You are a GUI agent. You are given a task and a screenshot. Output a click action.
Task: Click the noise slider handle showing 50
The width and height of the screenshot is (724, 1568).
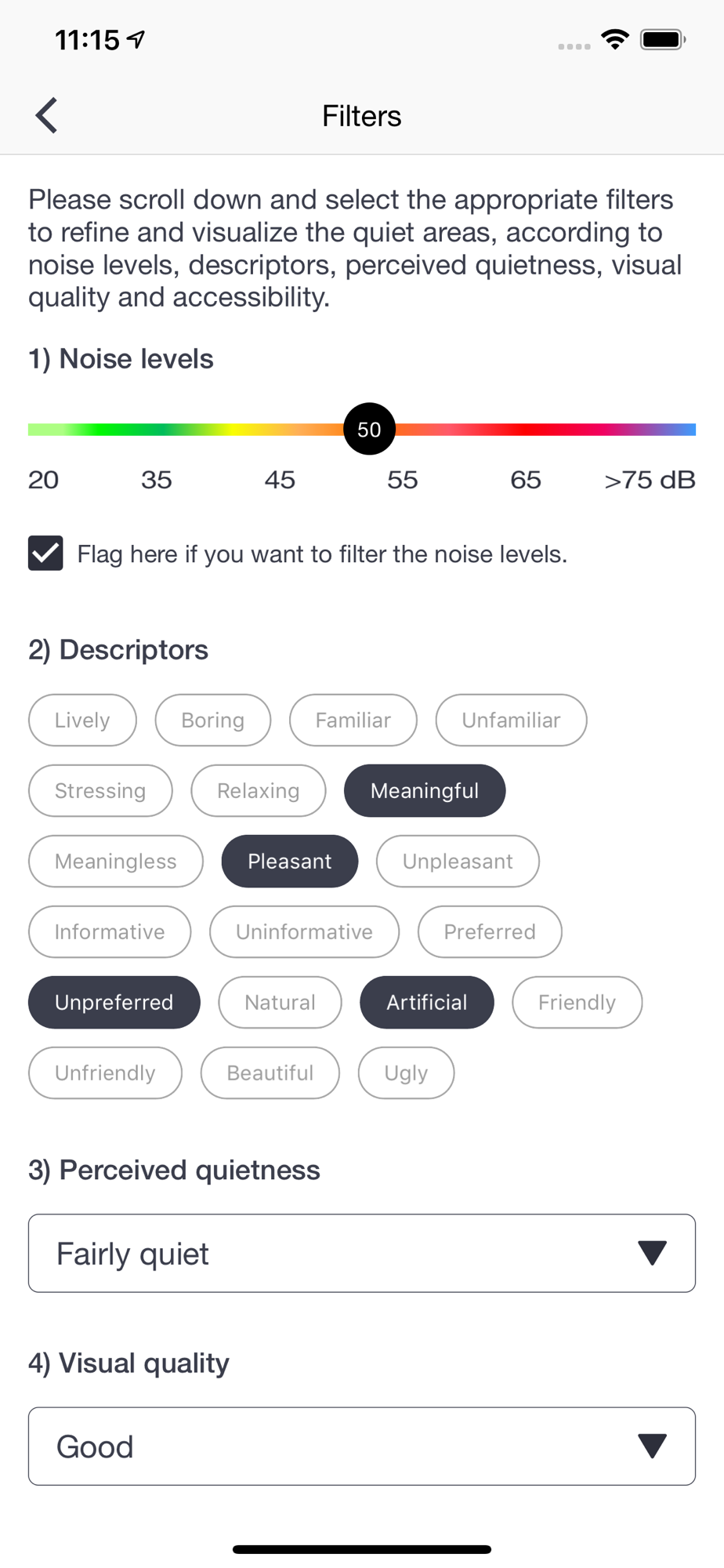click(x=369, y=429)
